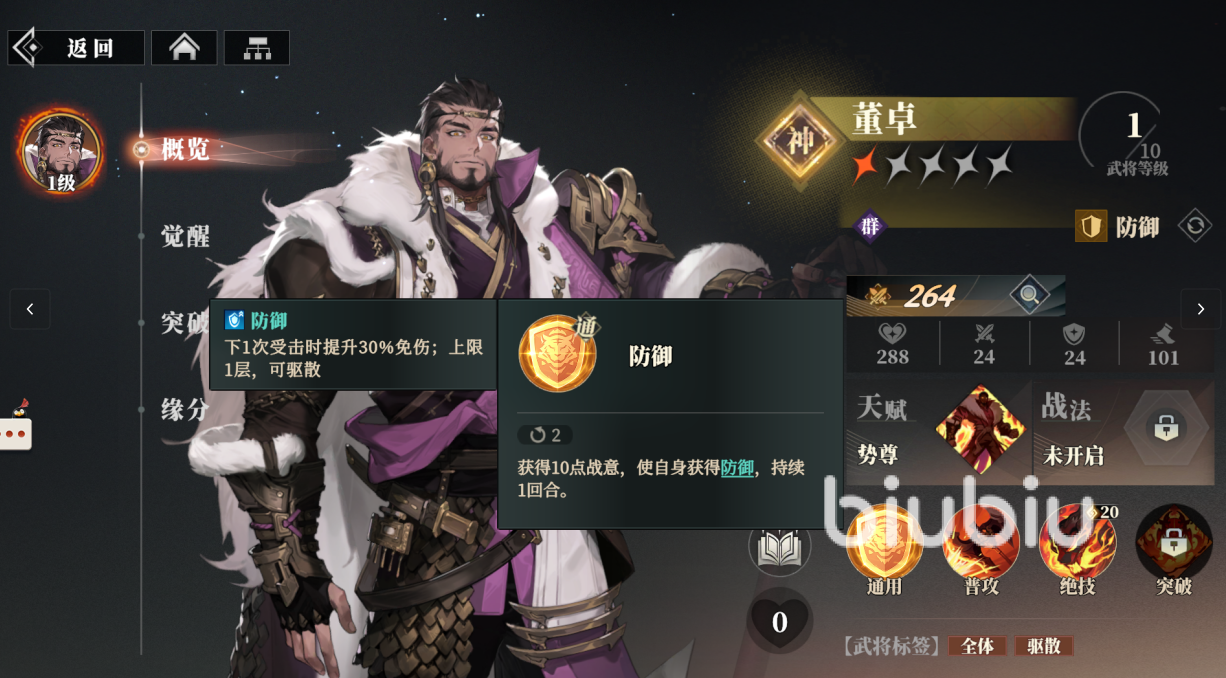Click the 返回 back button
The image size is (1226, 678).
(76, 48)
